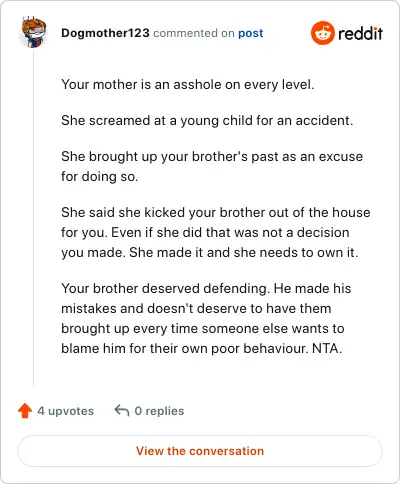Click the "She brought up your brother's past" line

point(212,156)
